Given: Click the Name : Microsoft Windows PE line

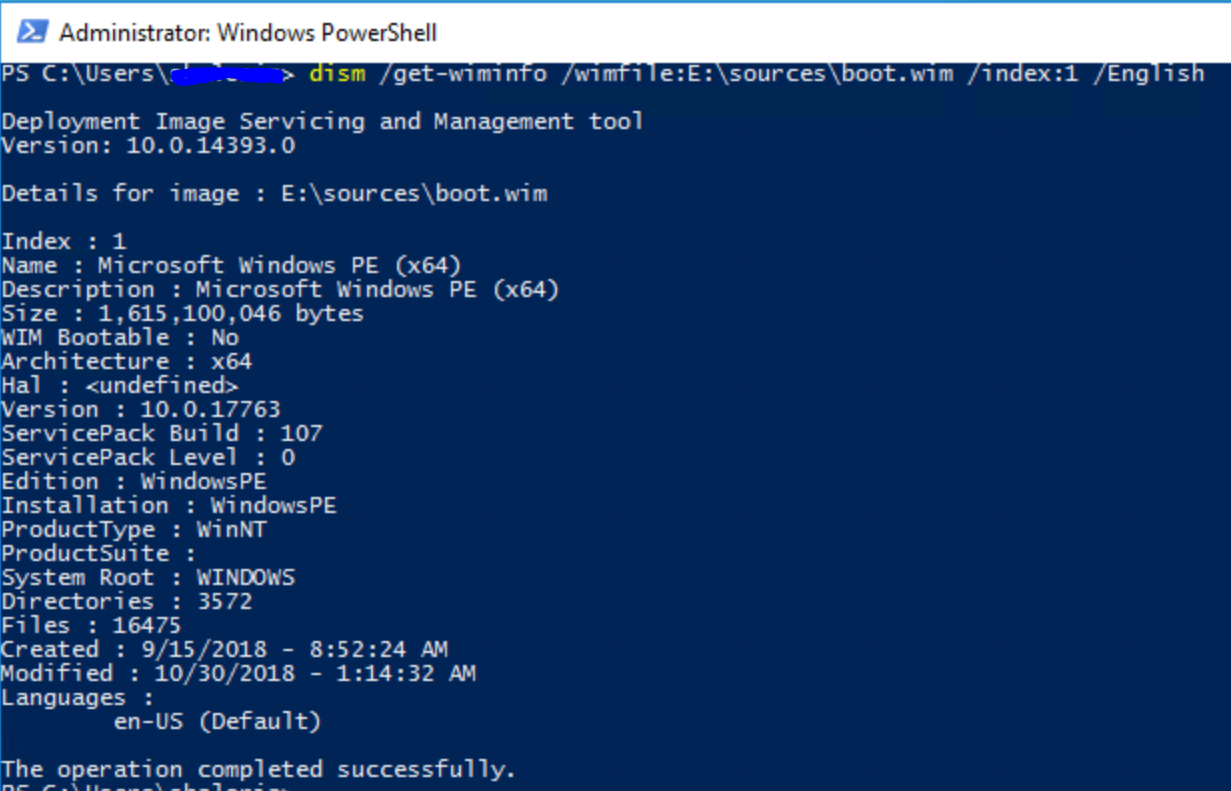Looking at the screenshot, I should coord(231,266).
